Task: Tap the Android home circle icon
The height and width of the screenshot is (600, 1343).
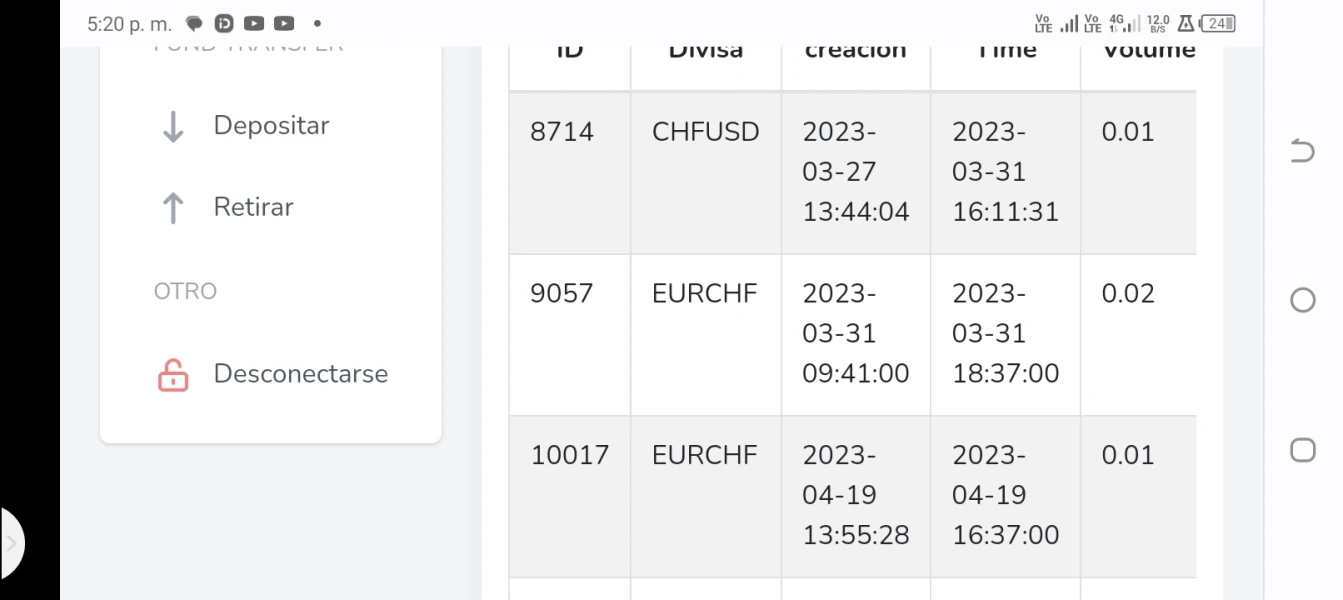Action: coord(1302,300)
